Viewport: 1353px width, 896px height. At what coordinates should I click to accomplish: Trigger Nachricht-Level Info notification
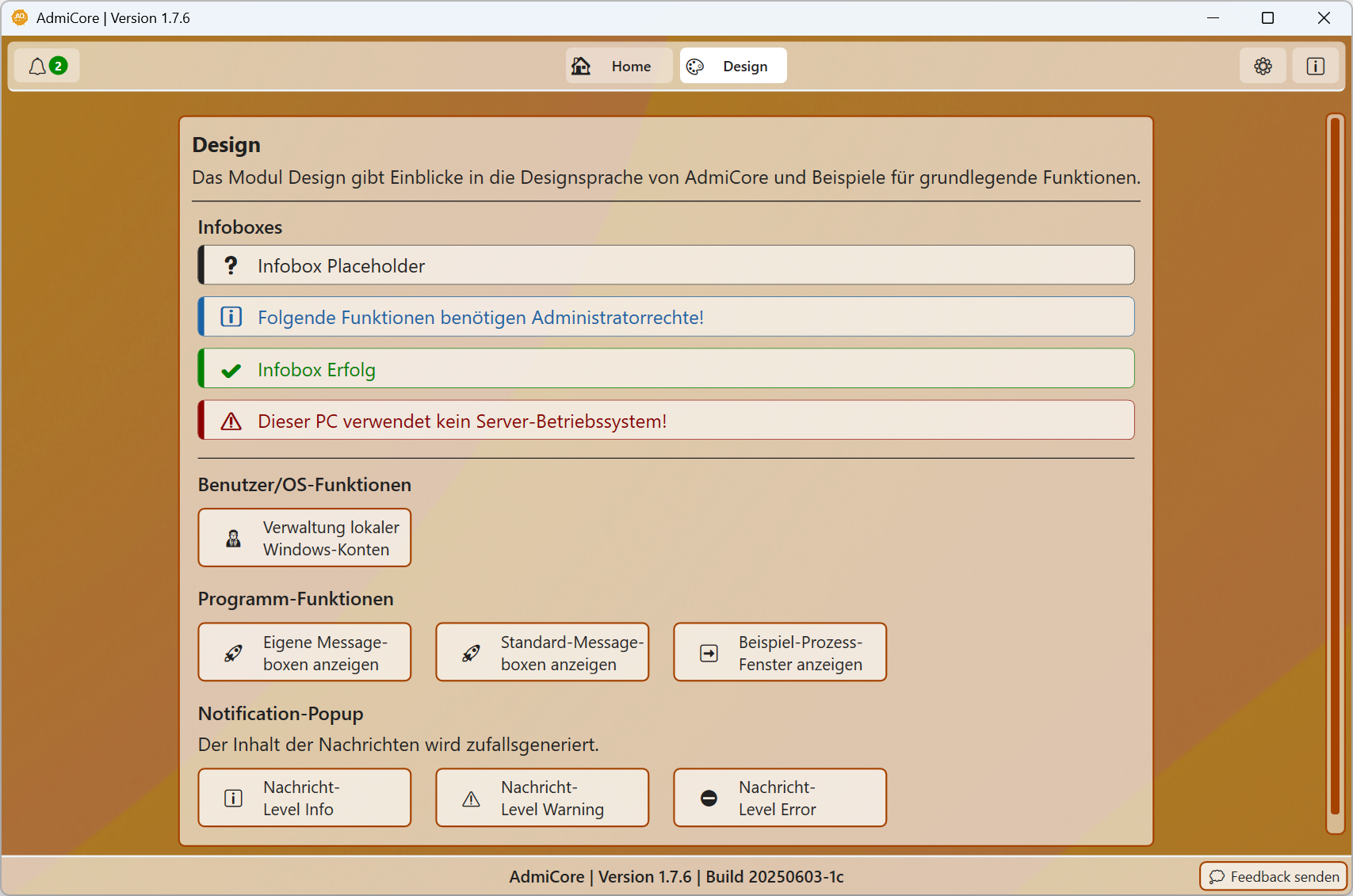pyautogui.click(x=304, y=798)
